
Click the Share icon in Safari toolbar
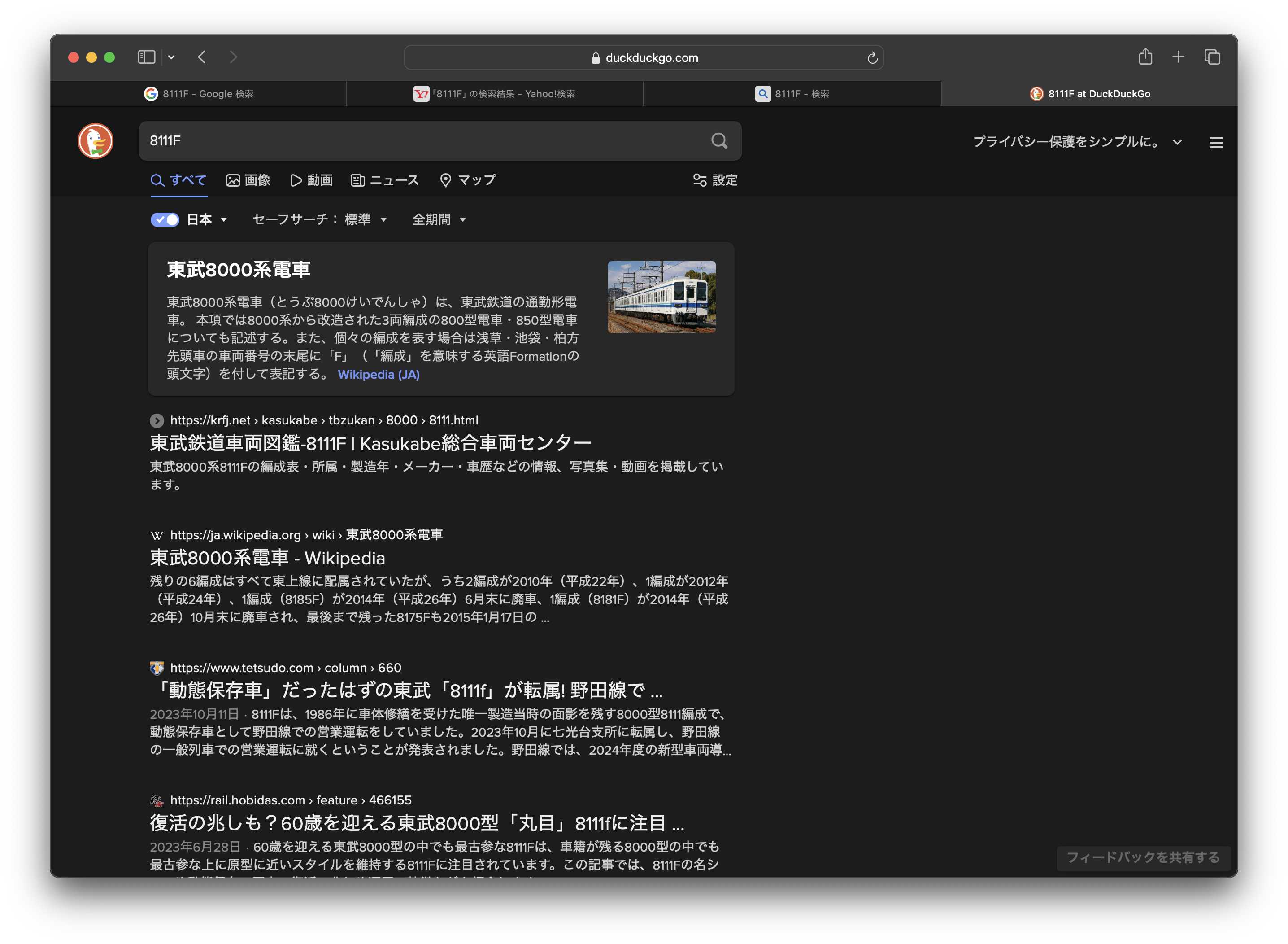coord(1145,57)
